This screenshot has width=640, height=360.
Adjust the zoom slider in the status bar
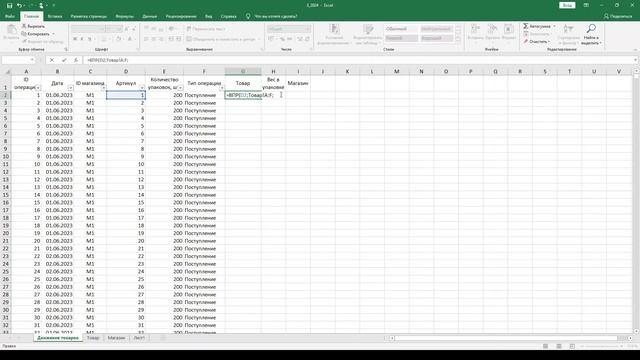coord(600,346)
